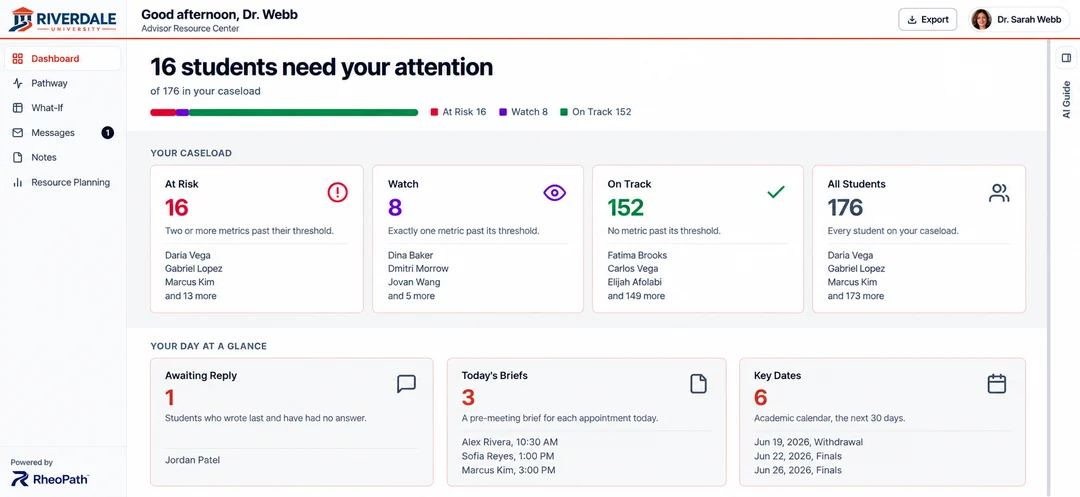Click the purple Watch 8 legend swatch
Image resolution: width=1080 pixels, height=497 pixels.
tap(503, 112)
